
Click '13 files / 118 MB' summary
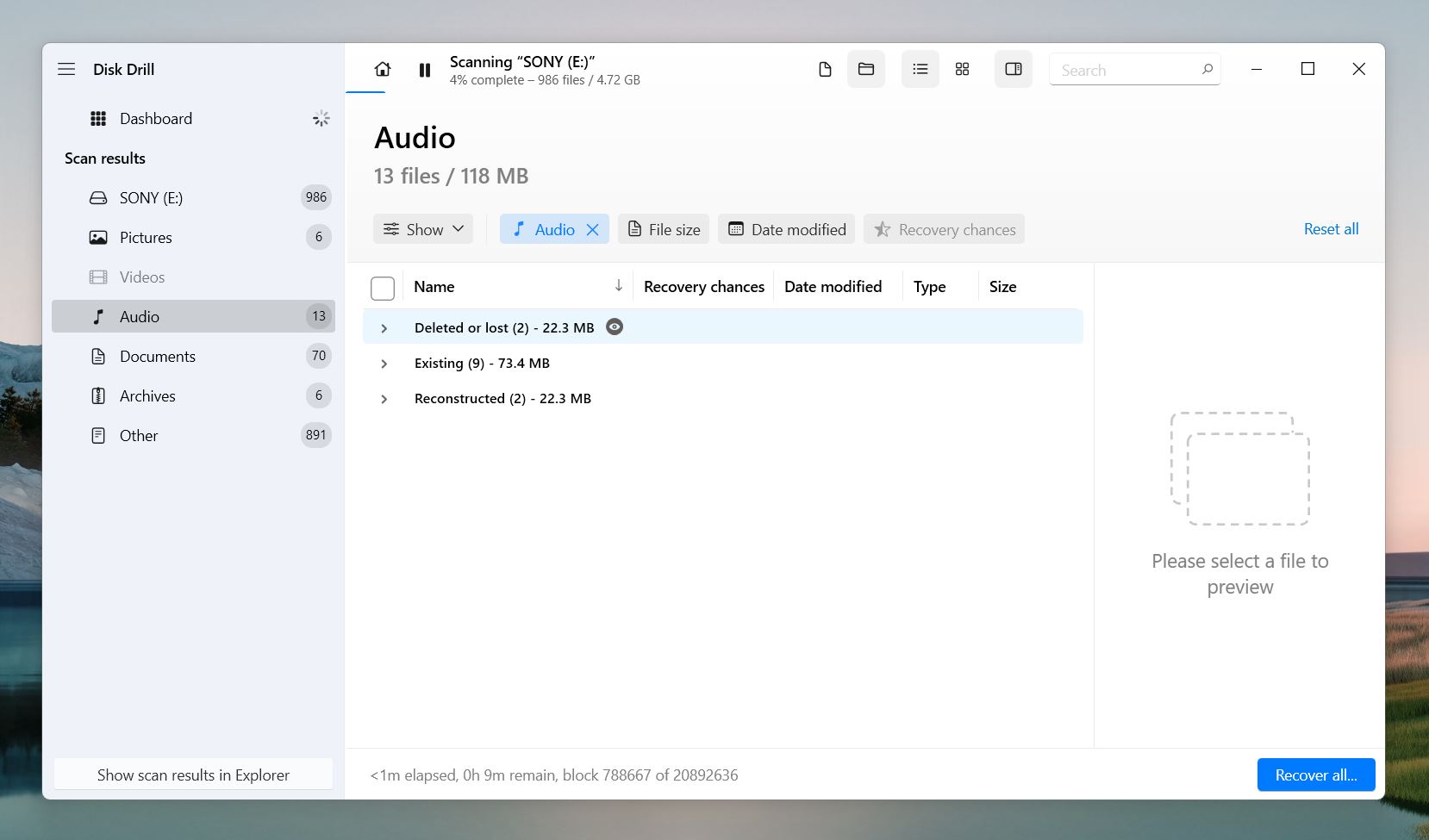coord(451,176)
